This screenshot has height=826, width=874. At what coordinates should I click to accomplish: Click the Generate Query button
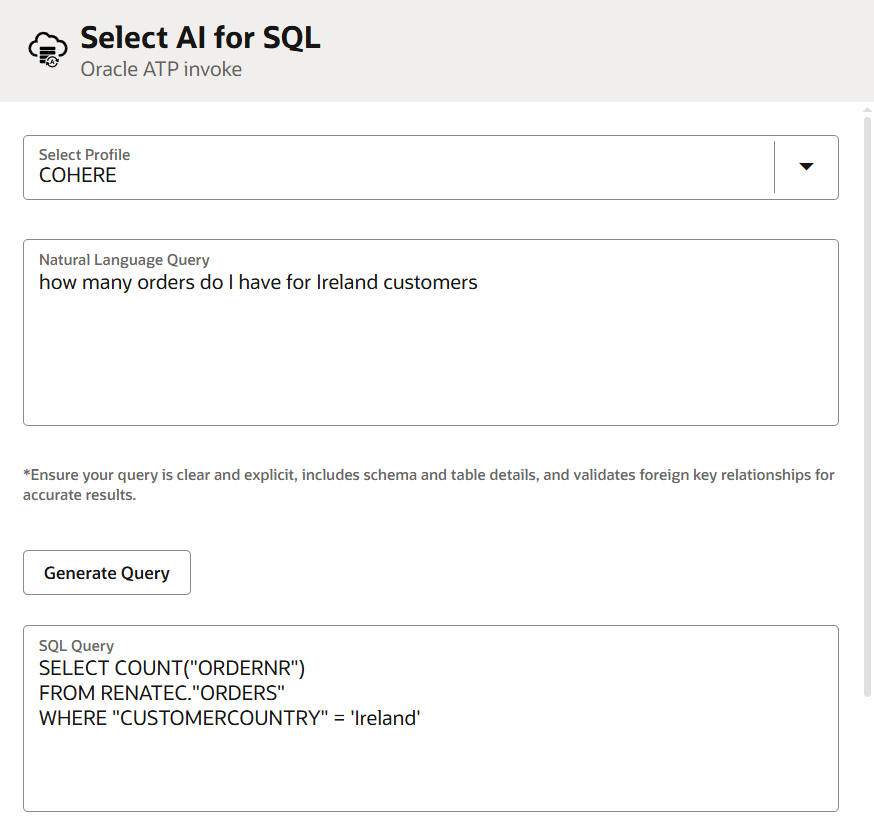(107, 573)
